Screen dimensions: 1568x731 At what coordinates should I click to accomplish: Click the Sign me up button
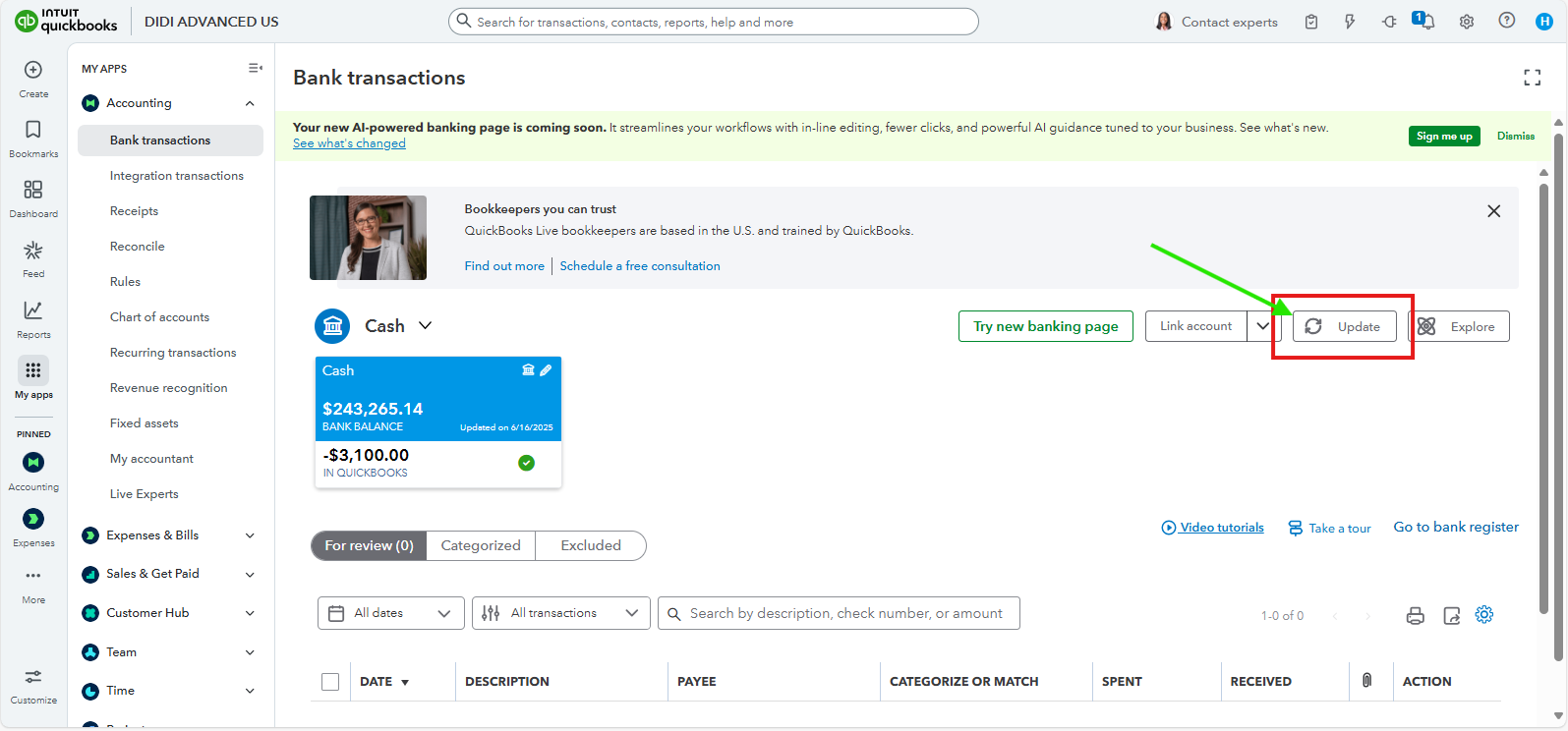[x=1444, y=137]
